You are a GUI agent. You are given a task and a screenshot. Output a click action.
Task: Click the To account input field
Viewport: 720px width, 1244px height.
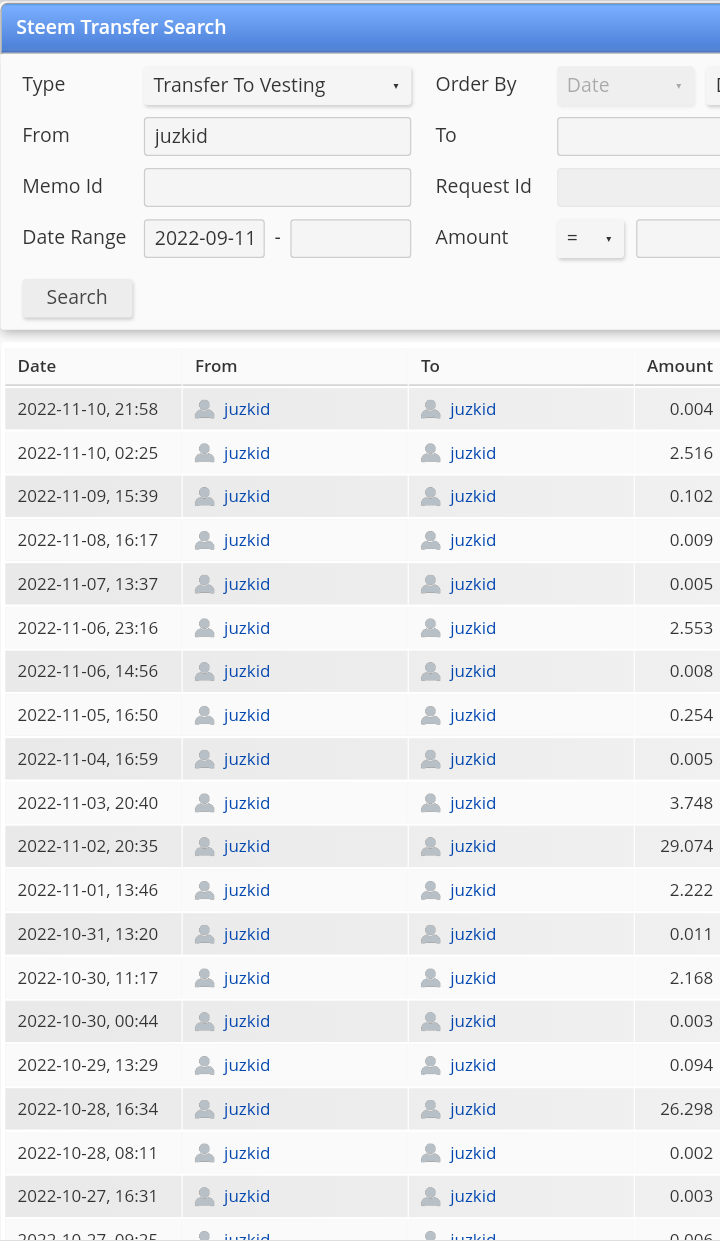(638, 136)
